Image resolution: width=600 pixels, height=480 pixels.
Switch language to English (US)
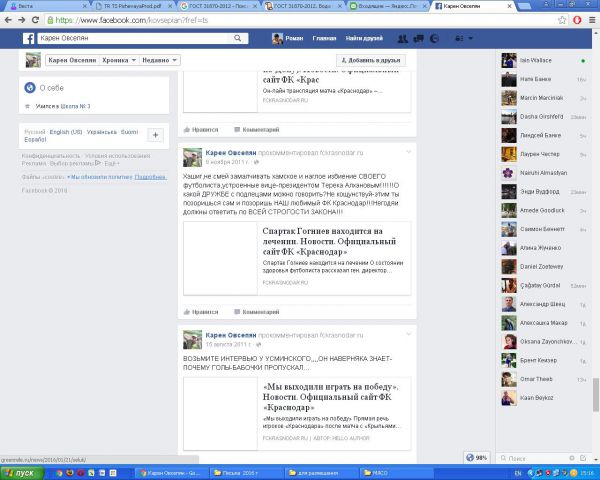[x=66, y=132]
